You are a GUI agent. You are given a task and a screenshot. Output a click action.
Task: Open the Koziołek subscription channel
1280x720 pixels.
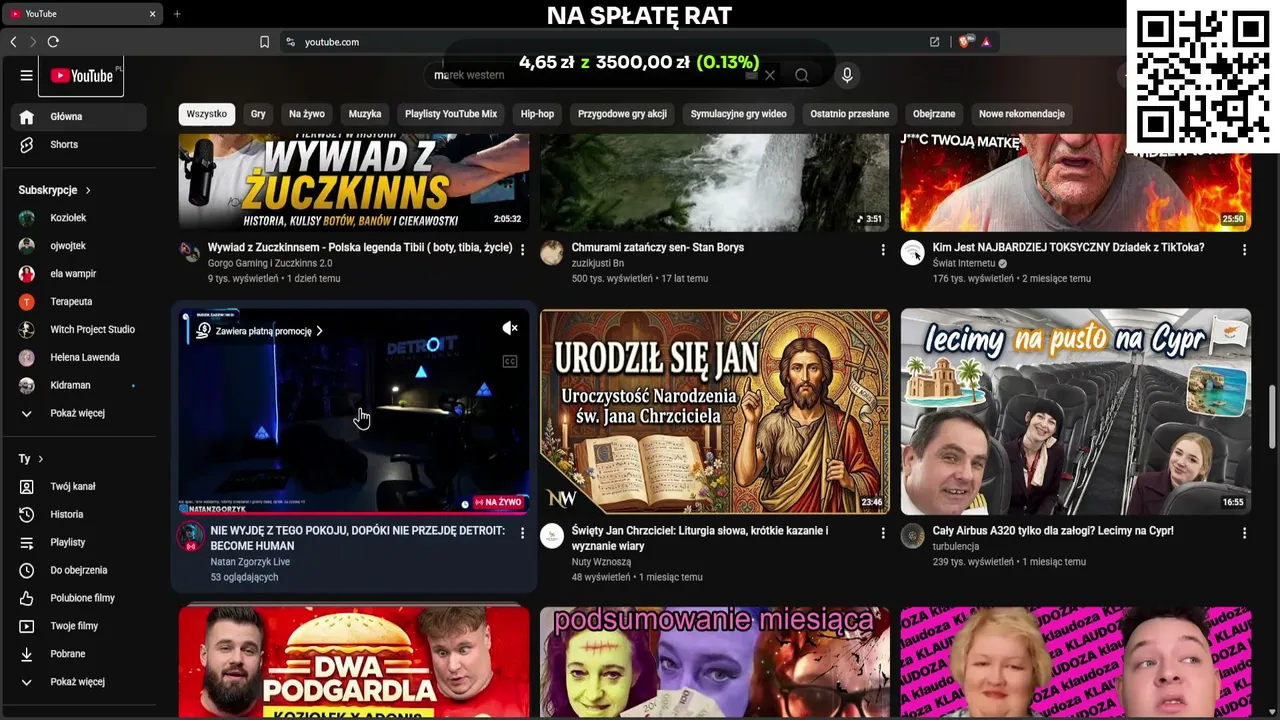(x=79, y=218)
